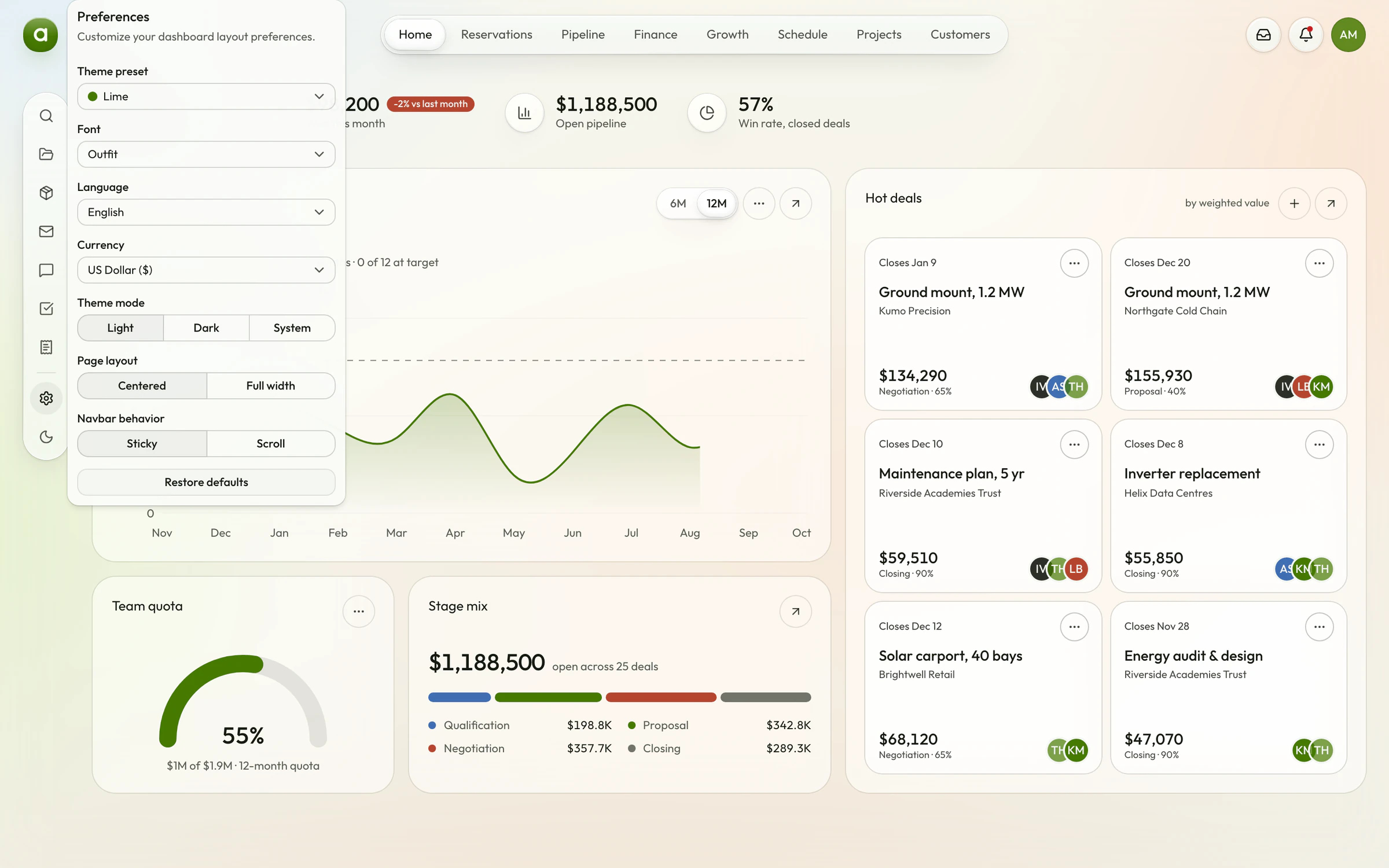
Task: Select System theme mode
Action: tap(292, 328)
